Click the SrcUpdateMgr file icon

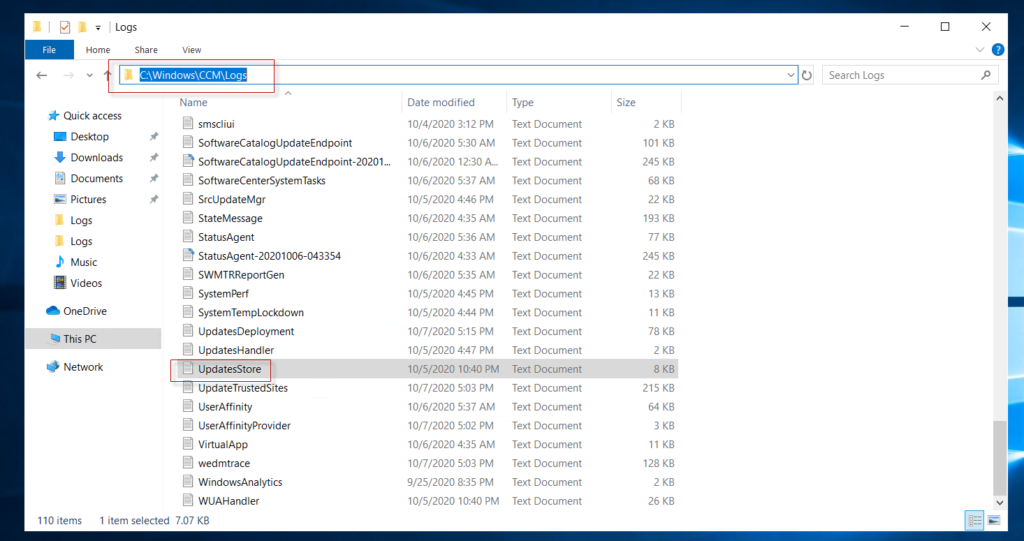pyautogui.click(x=188, y=199)
